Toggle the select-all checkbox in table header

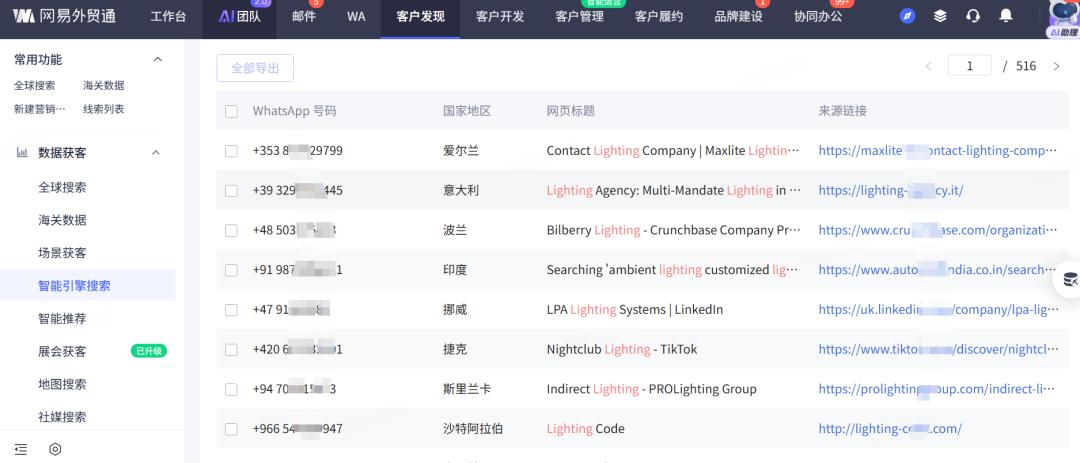tap(232, 111)
